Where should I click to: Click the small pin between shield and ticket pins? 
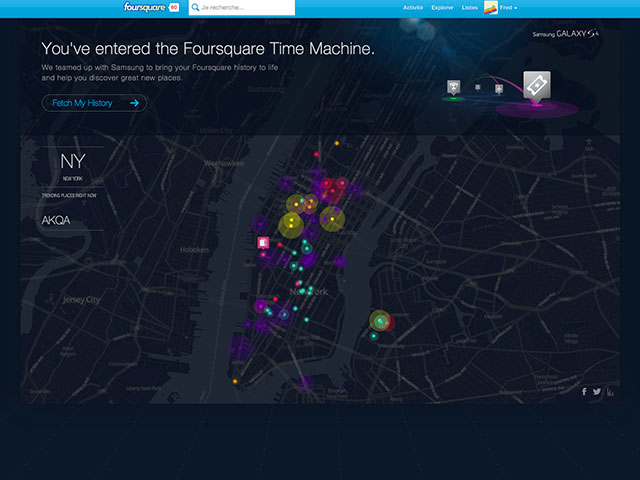[499, 89]
